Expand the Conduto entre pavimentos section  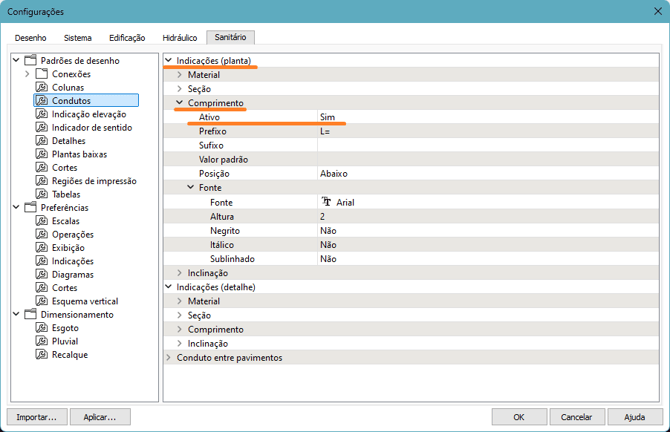coord(168,357)
